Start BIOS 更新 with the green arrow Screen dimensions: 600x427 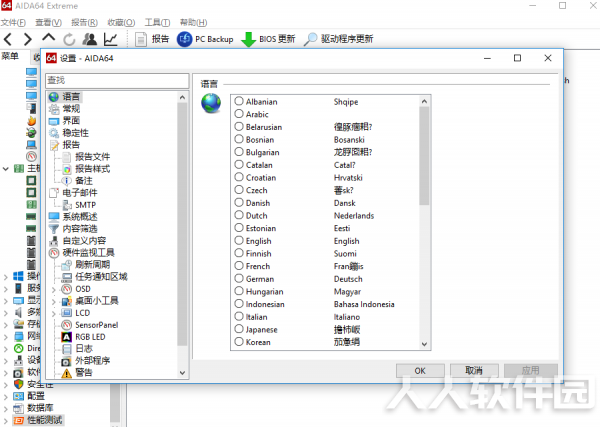[x=268, y=39]
